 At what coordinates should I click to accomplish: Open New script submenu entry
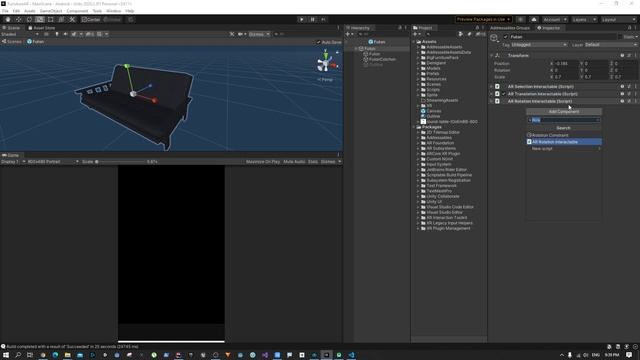click(564, 149)
